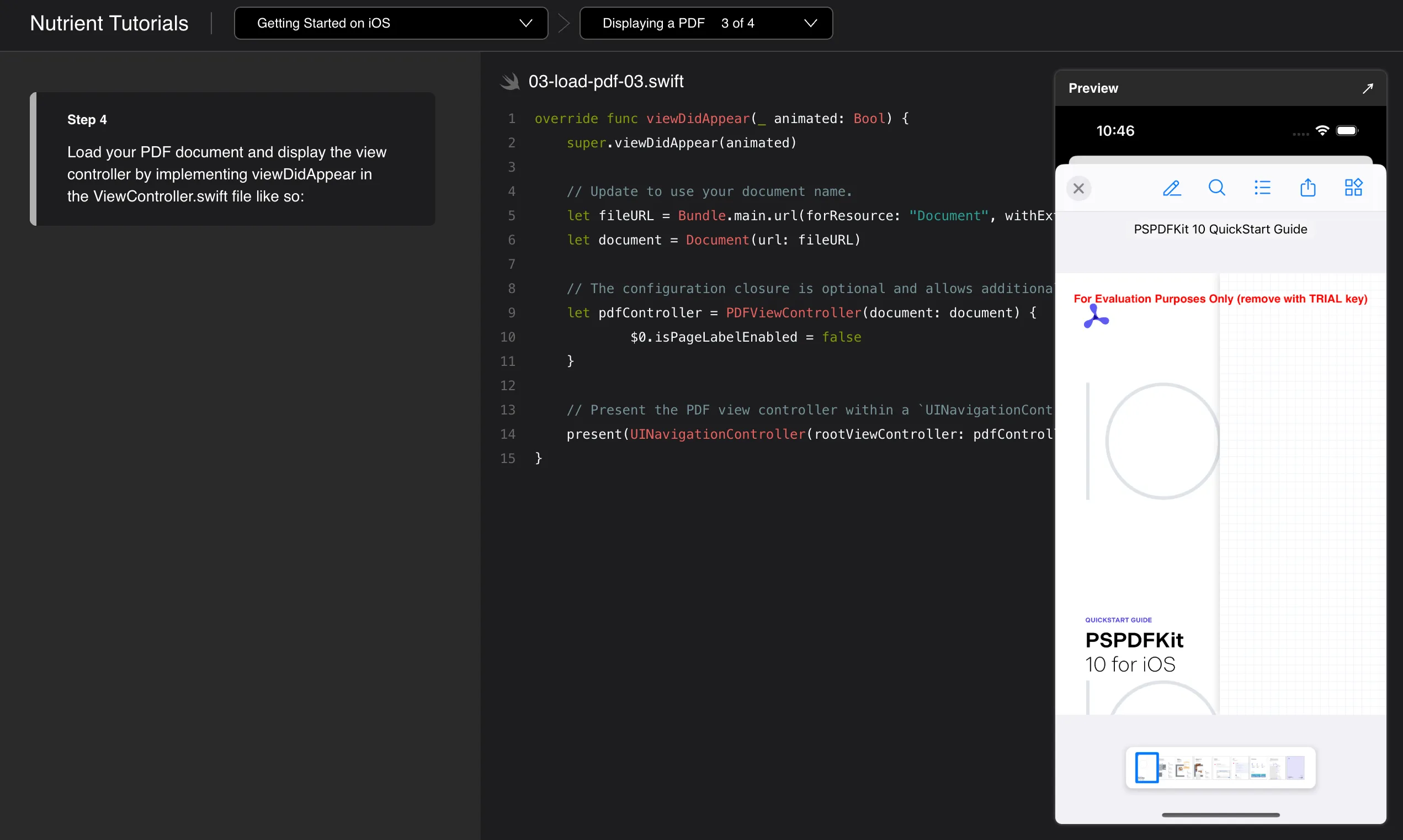Click the Swift bird file icon

tap(510, 82)
